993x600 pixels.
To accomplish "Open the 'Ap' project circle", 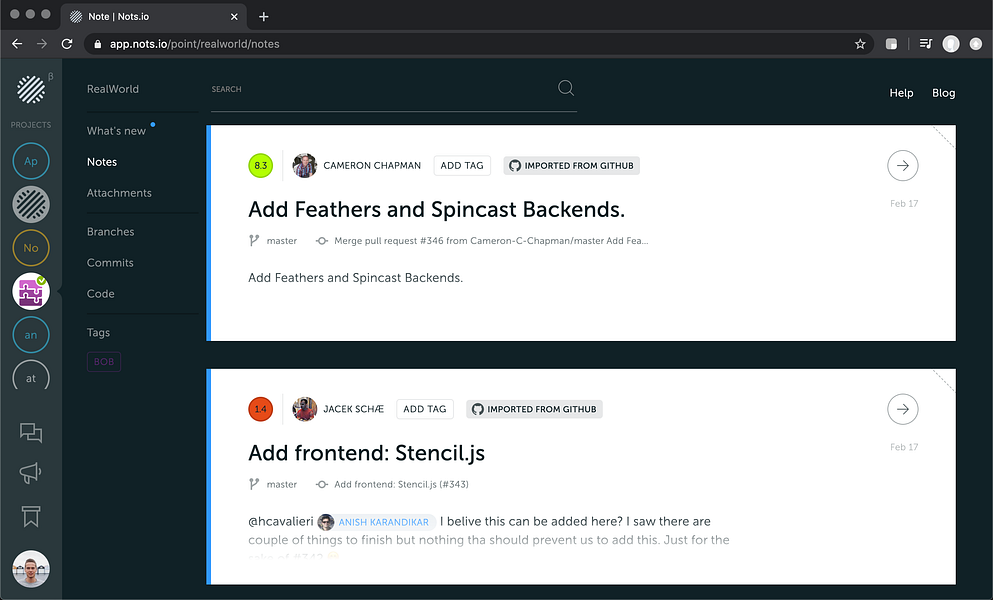I will [x=31, y=161].
